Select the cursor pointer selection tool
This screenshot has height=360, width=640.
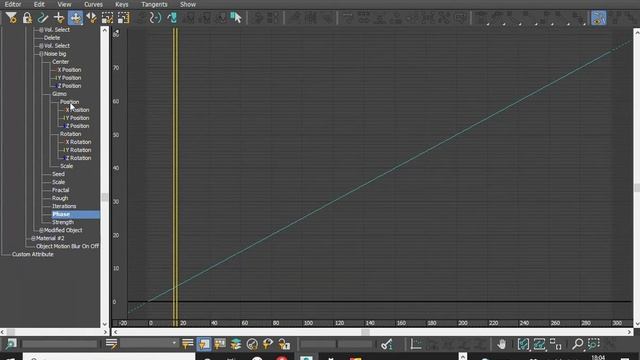coord(236,18)
